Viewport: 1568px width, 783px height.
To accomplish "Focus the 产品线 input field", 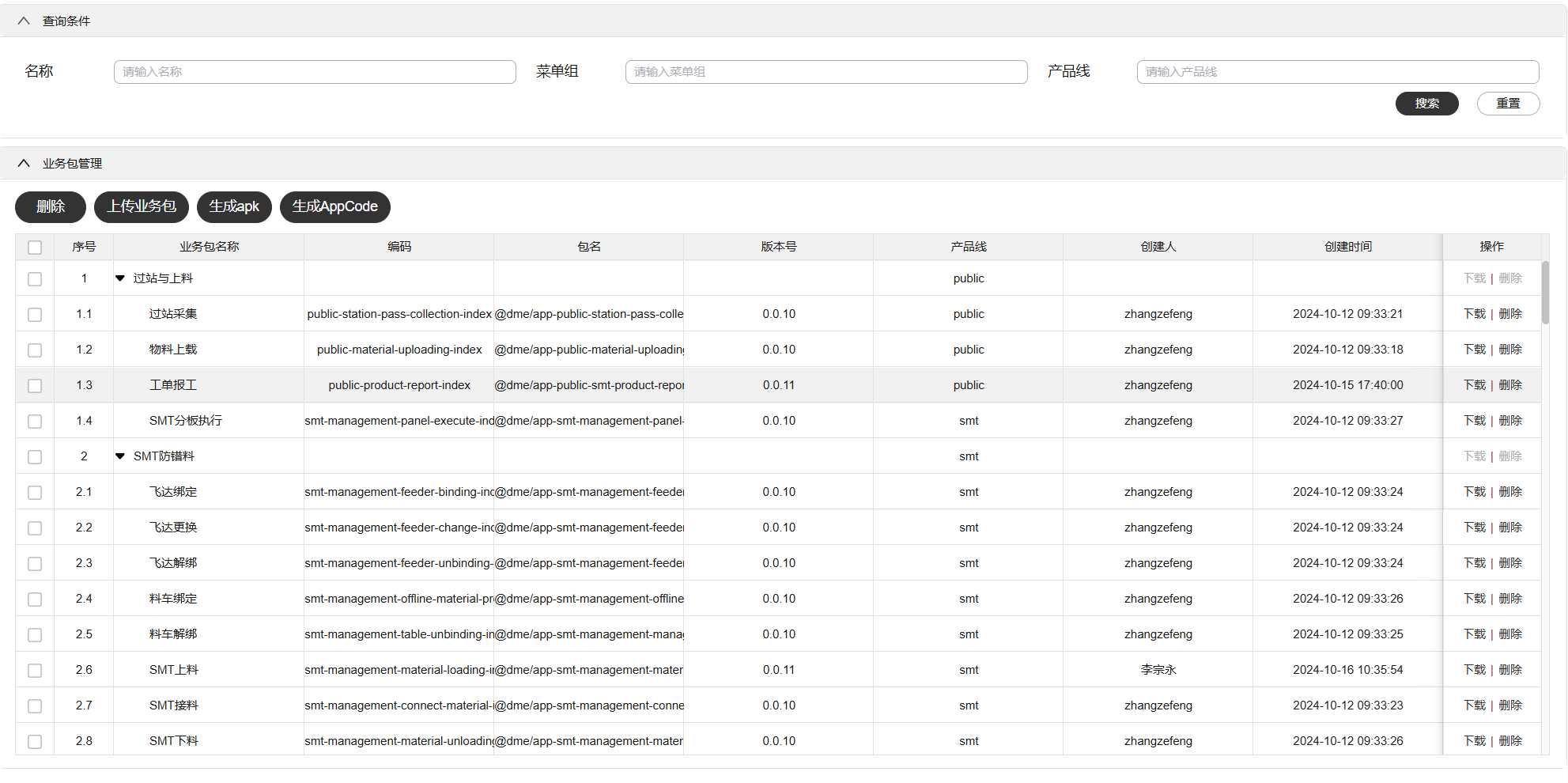I will [1338, 72].
